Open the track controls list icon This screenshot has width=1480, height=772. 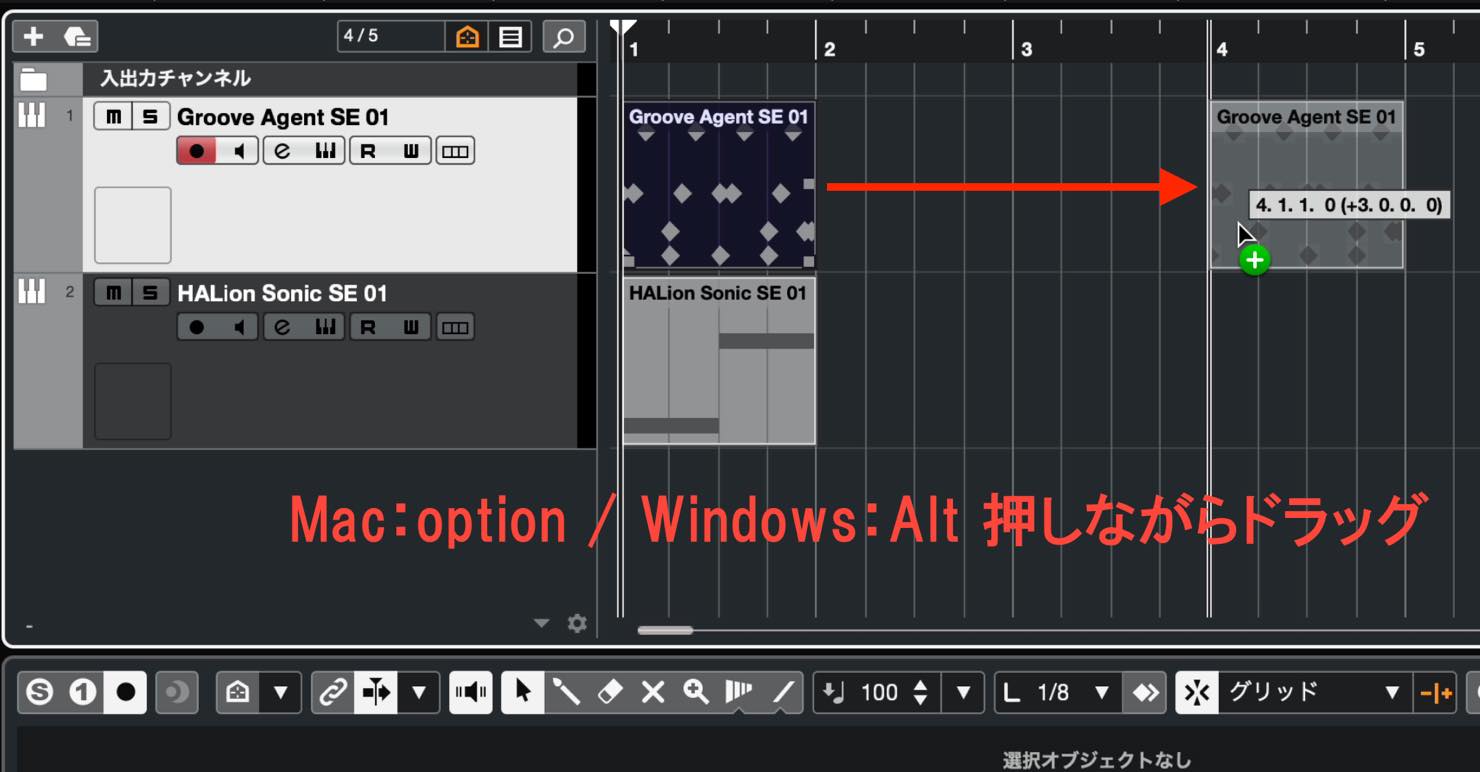511,37
